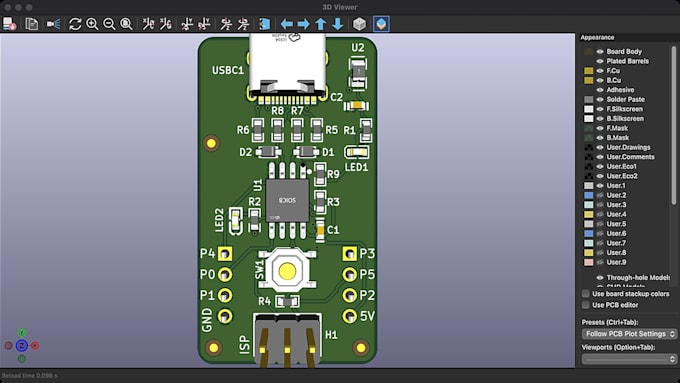Toggle visibility of F.Cu layer
Image resolution: width=680 pixels, height=383 pixels.
click(x=600, y=71)
